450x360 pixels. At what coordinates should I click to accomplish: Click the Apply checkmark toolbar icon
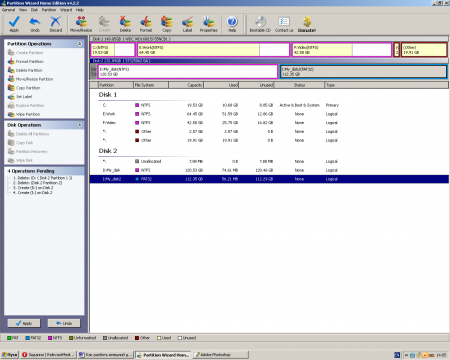point(14,24)
